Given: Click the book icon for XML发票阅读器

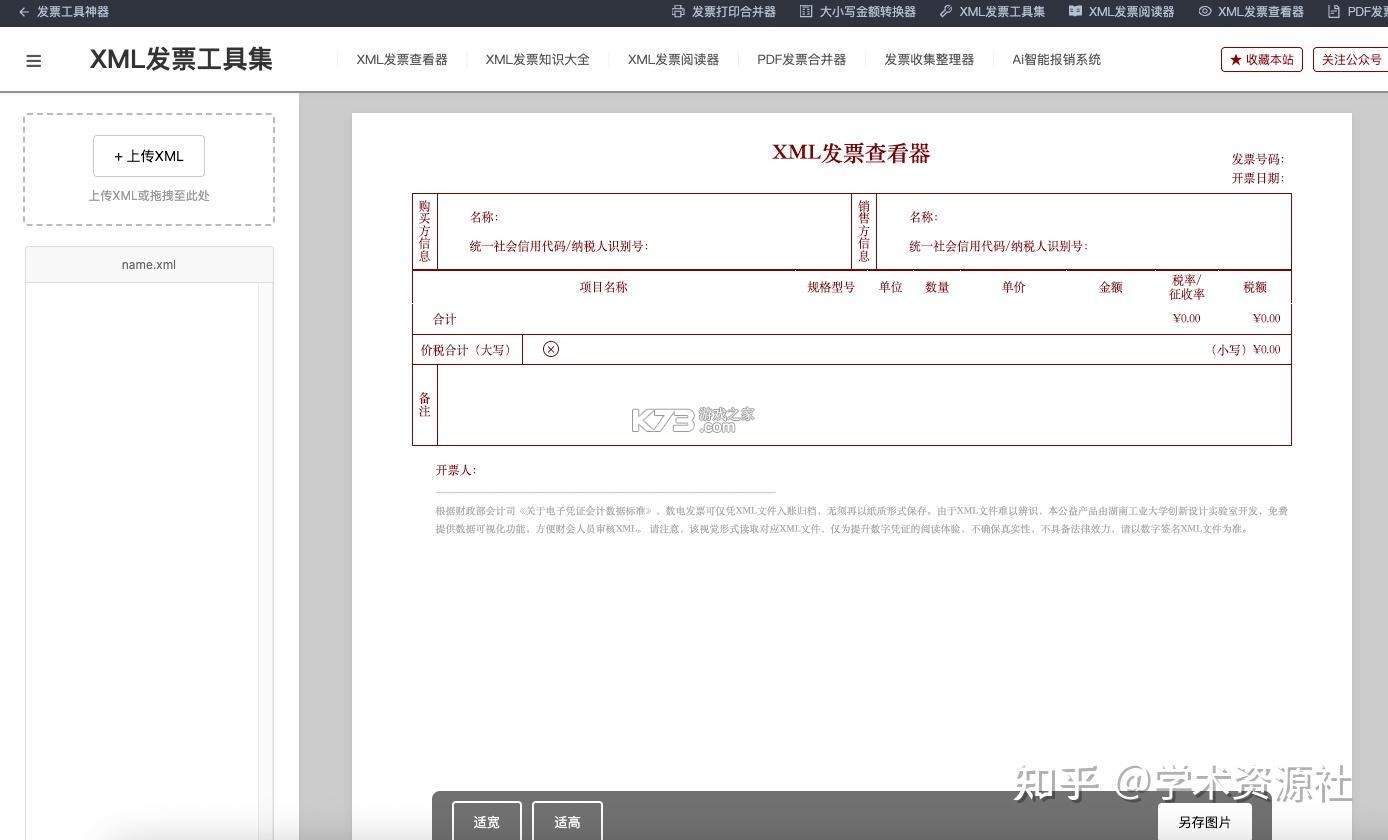Looking at the screenshot, I should (x=1075, y=12).
